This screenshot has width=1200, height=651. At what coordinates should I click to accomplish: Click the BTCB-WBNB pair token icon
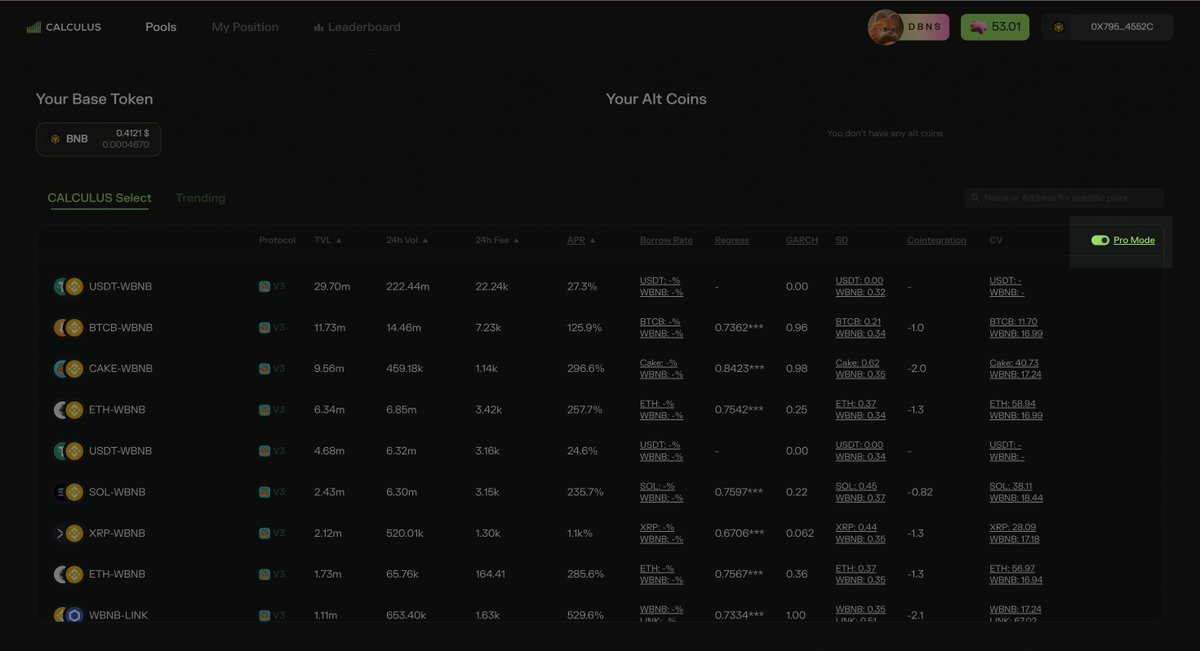(x=67, y=328)
